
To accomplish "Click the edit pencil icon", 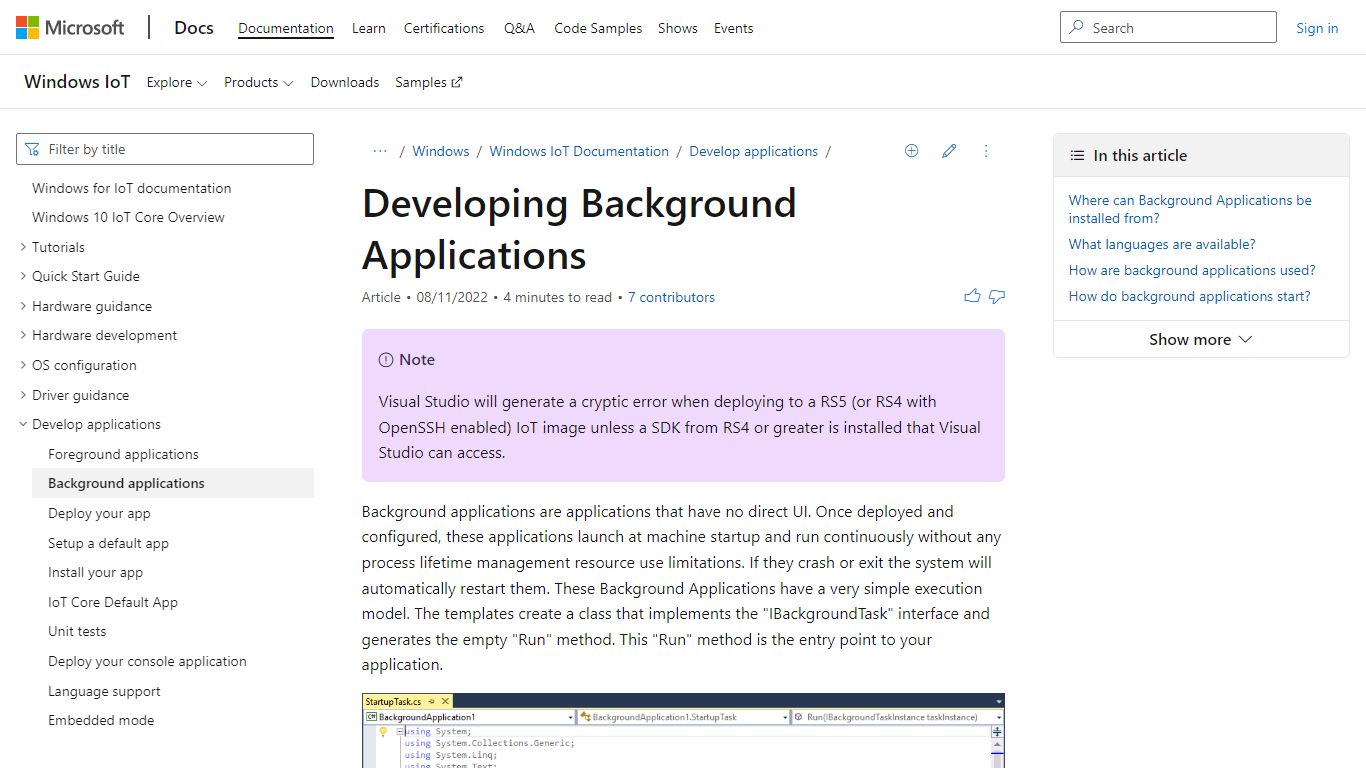I will [949, 151].
